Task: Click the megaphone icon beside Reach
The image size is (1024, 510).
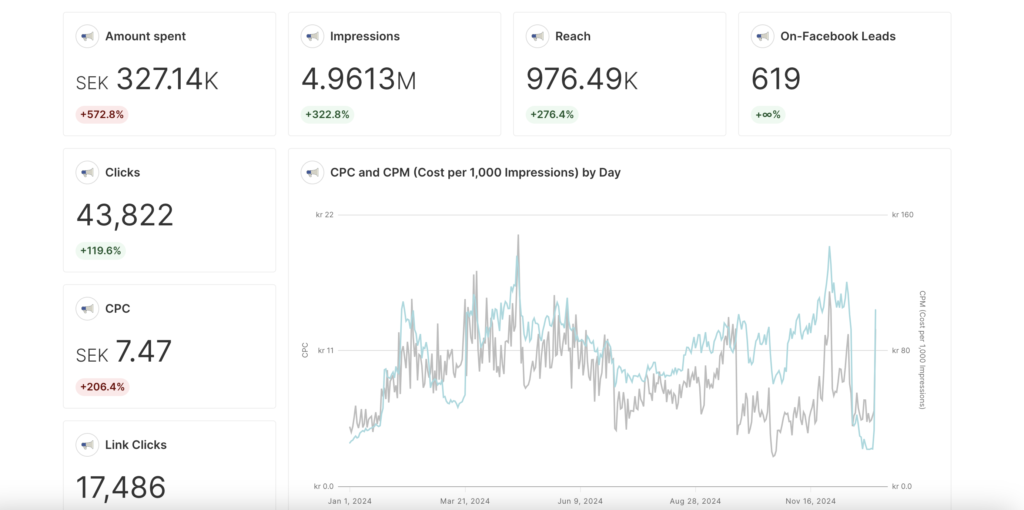Action: tap(537, 37)
